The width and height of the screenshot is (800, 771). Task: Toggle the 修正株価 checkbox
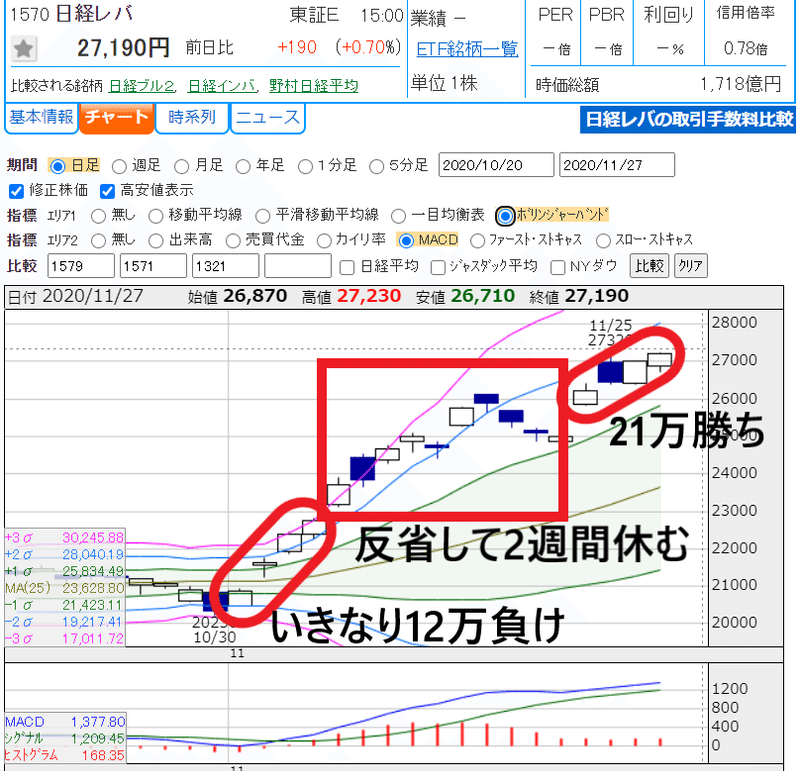(16, 191)
